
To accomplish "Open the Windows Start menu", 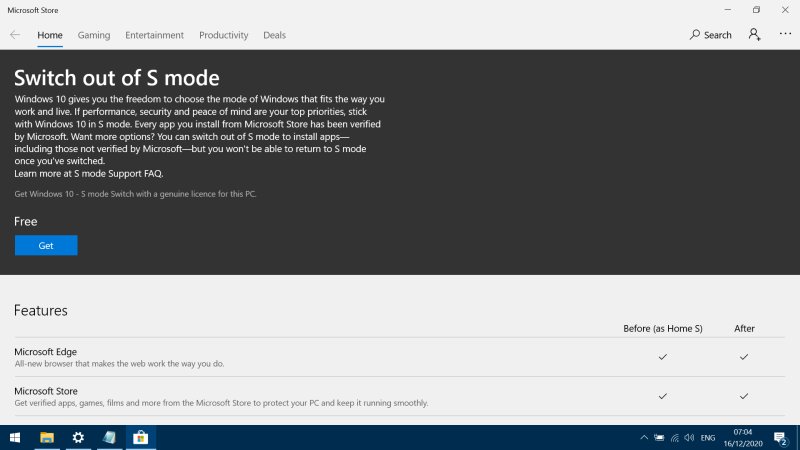I will pos(15,438).
